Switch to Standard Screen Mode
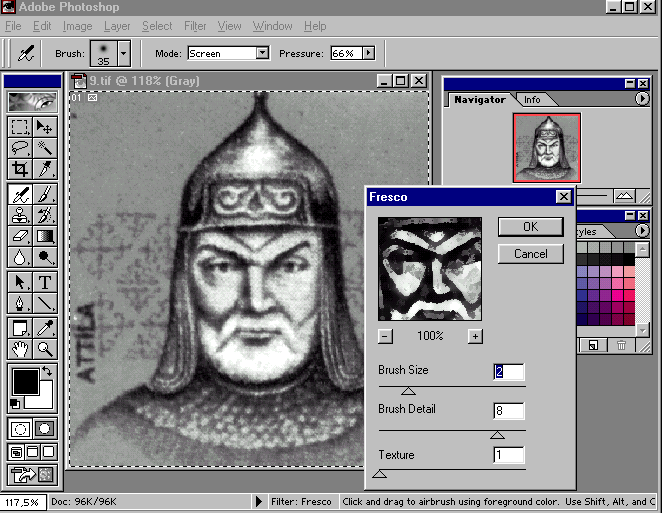Image resolution: width=662 pixels, height=513 pixels. (16, 453)
